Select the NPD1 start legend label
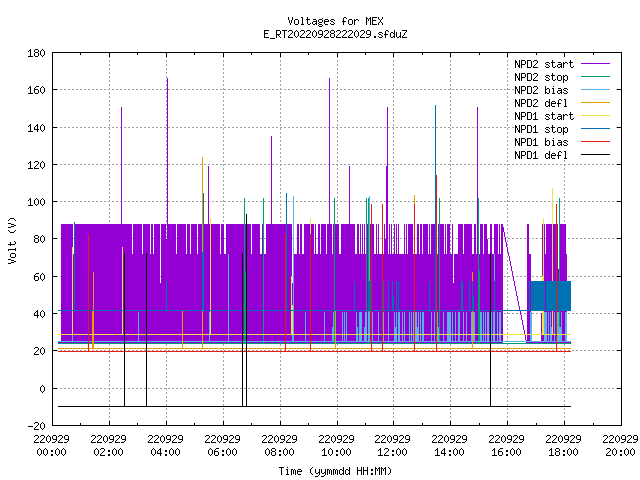Screen dimensions: 640x480 coord(544,116)
